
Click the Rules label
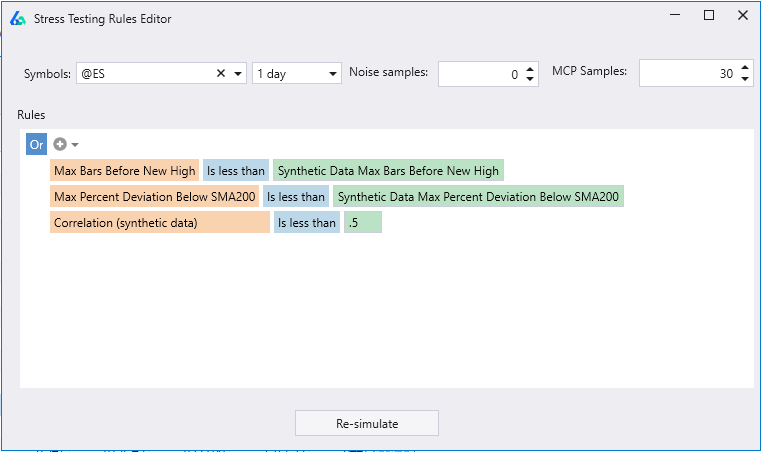(31, 115)
